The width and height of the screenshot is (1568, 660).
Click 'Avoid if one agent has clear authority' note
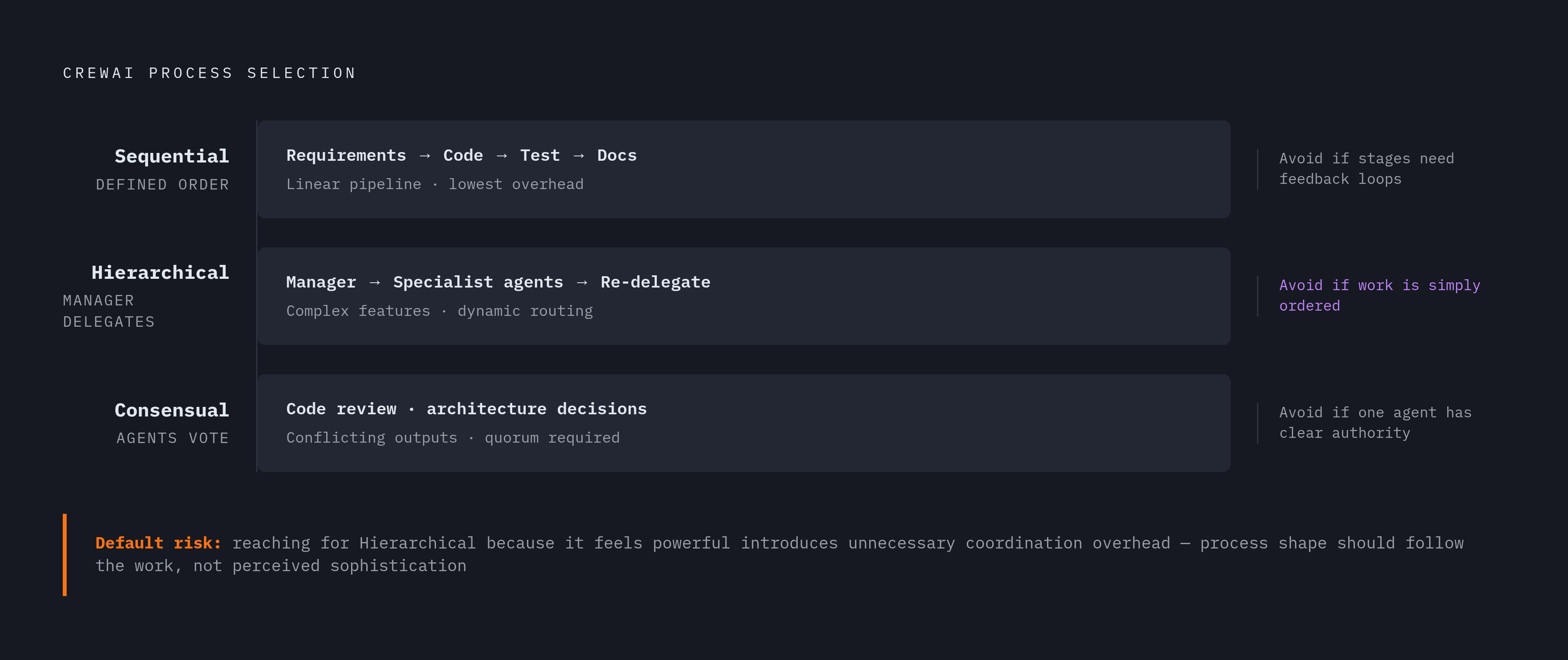tap(1375, 423)
